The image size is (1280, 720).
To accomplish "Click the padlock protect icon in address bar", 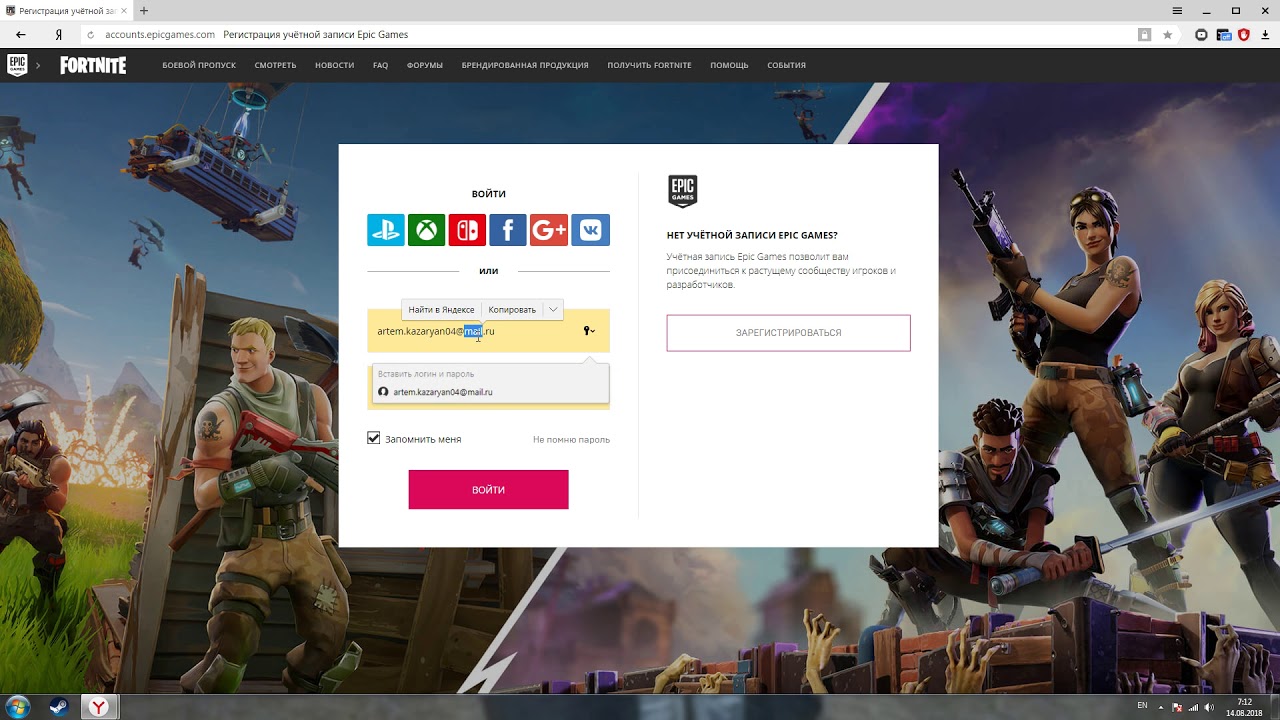I will point(1144,34).
